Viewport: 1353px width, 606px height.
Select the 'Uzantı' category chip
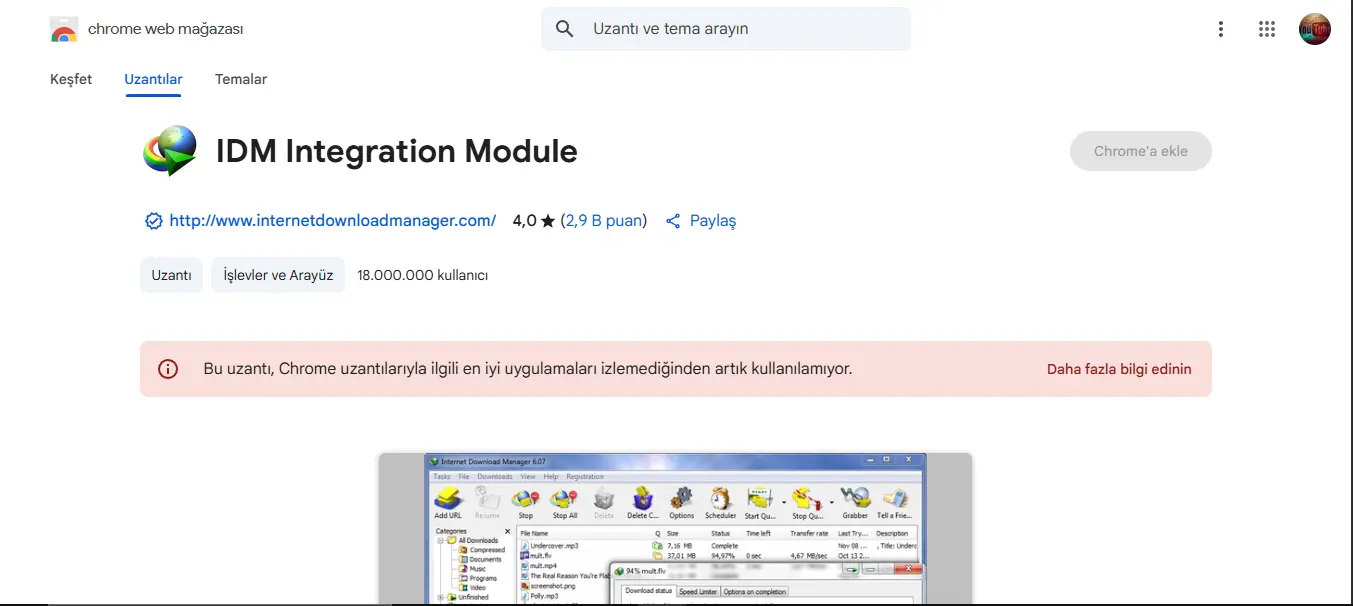171,275
